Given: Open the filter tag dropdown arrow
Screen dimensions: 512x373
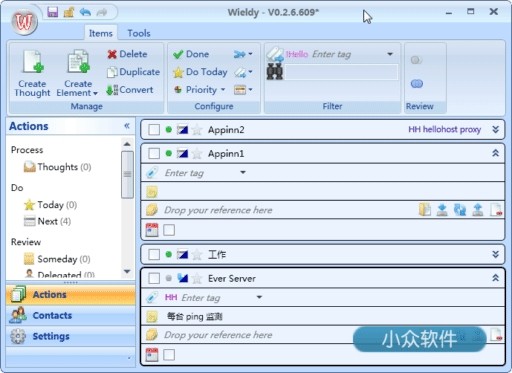Looking at the screenshot, I should coord(390,54).
